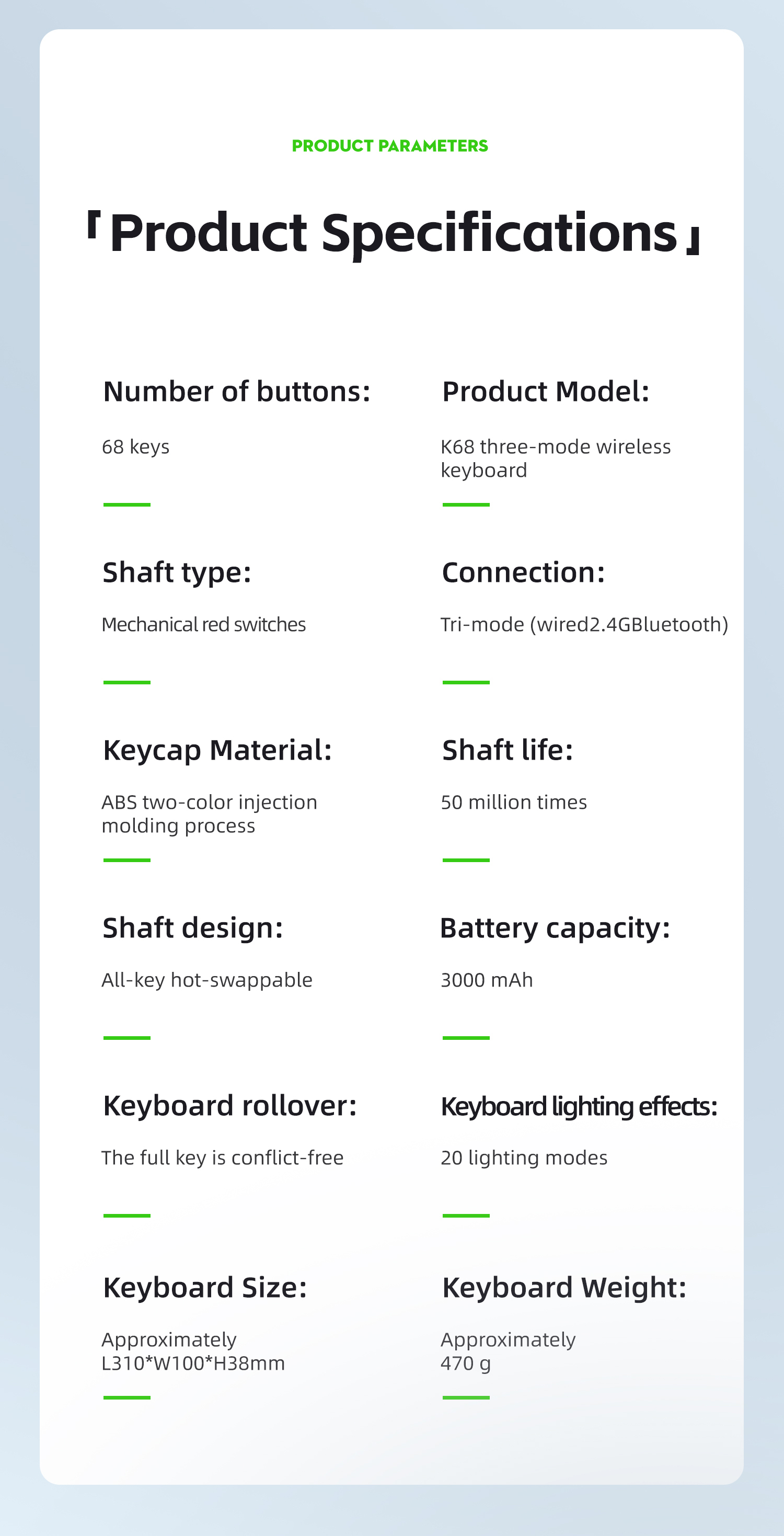Image resolution: width=784 pixels, height=1536 pixels.
Task: Click the All-key hot-swappable text
Action: click(x=206, y=980)
